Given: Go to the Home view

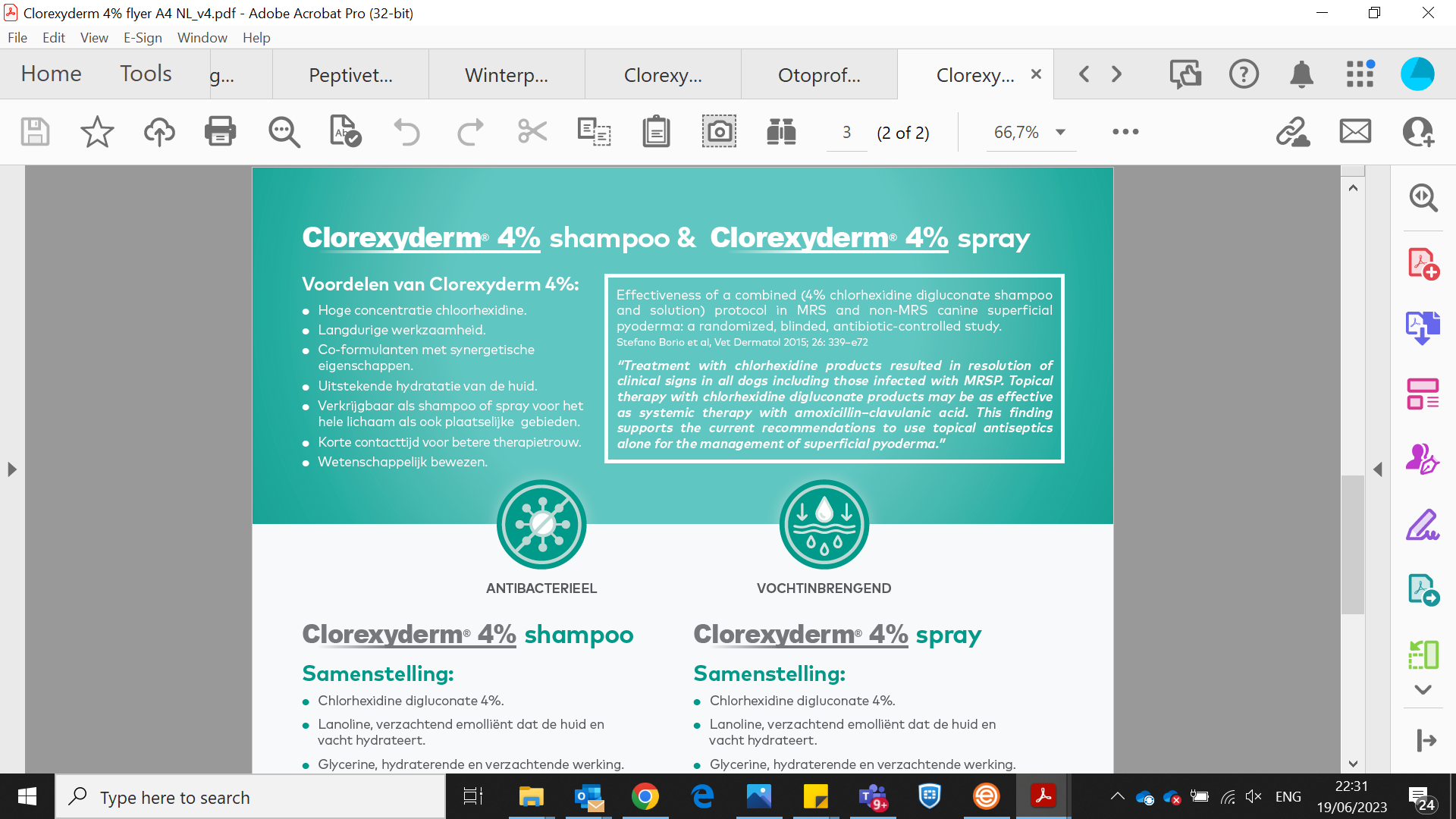Looking at the screenshot, I should 51,74.
